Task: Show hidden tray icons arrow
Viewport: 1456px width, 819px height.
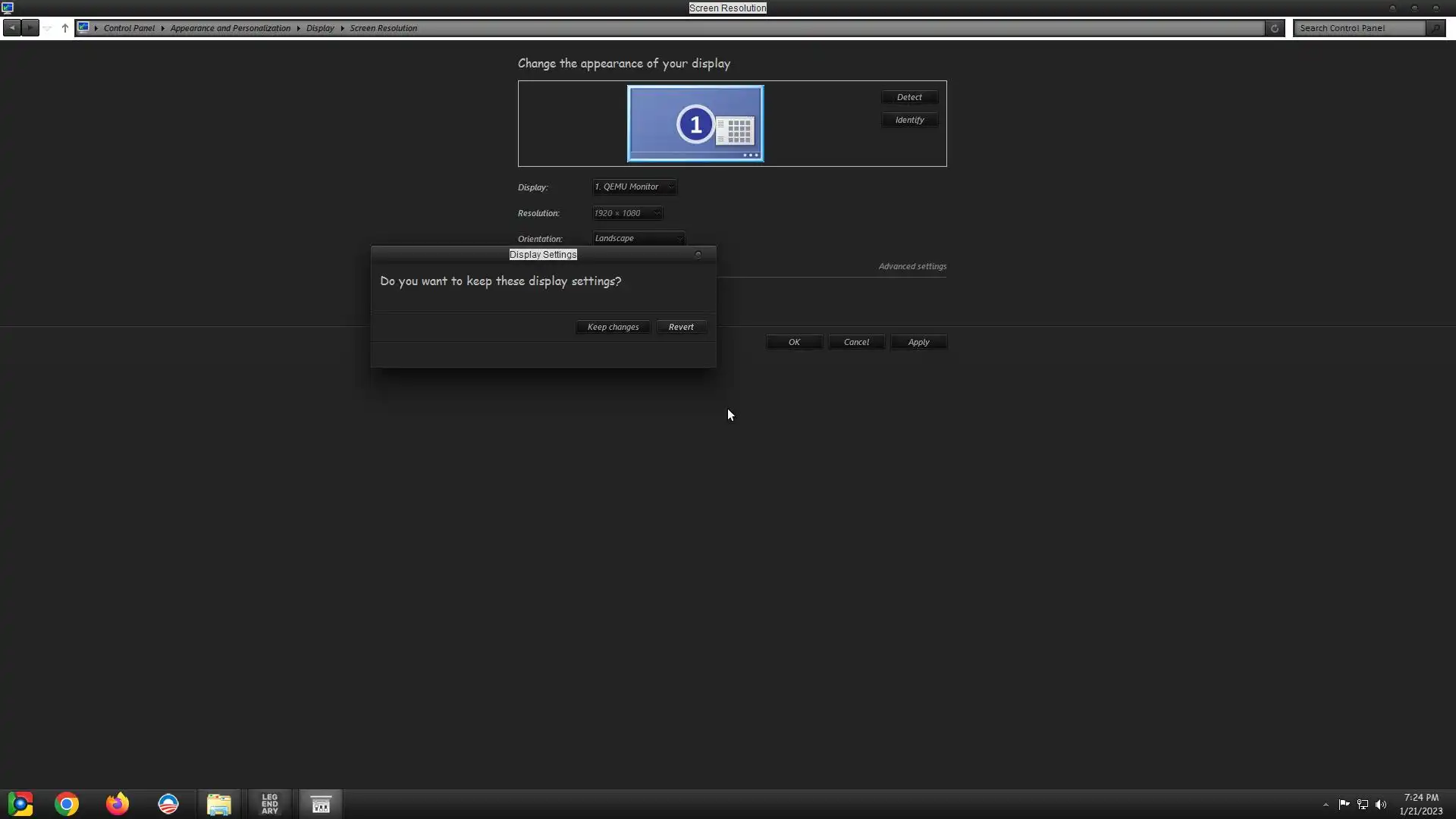Action: tap(1326, 805)
